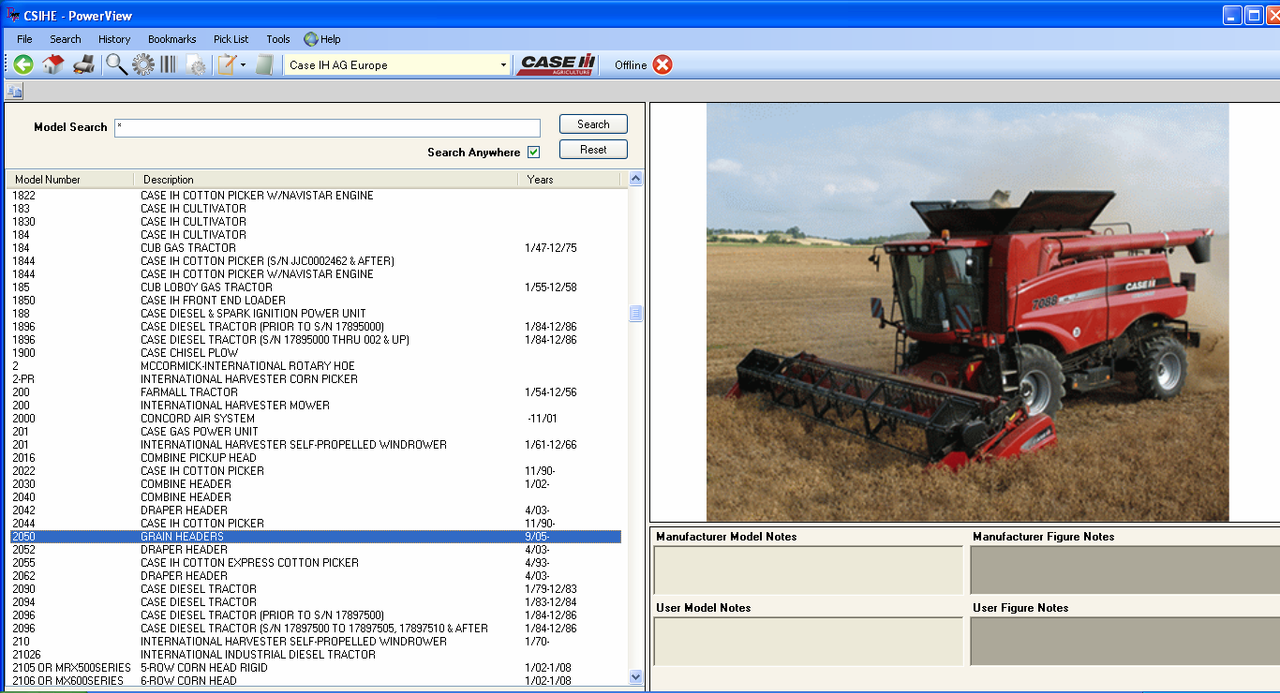The image size is (1280, 693).
Task: Open search with magnifying glass icon
Action: tap(116, 65)
